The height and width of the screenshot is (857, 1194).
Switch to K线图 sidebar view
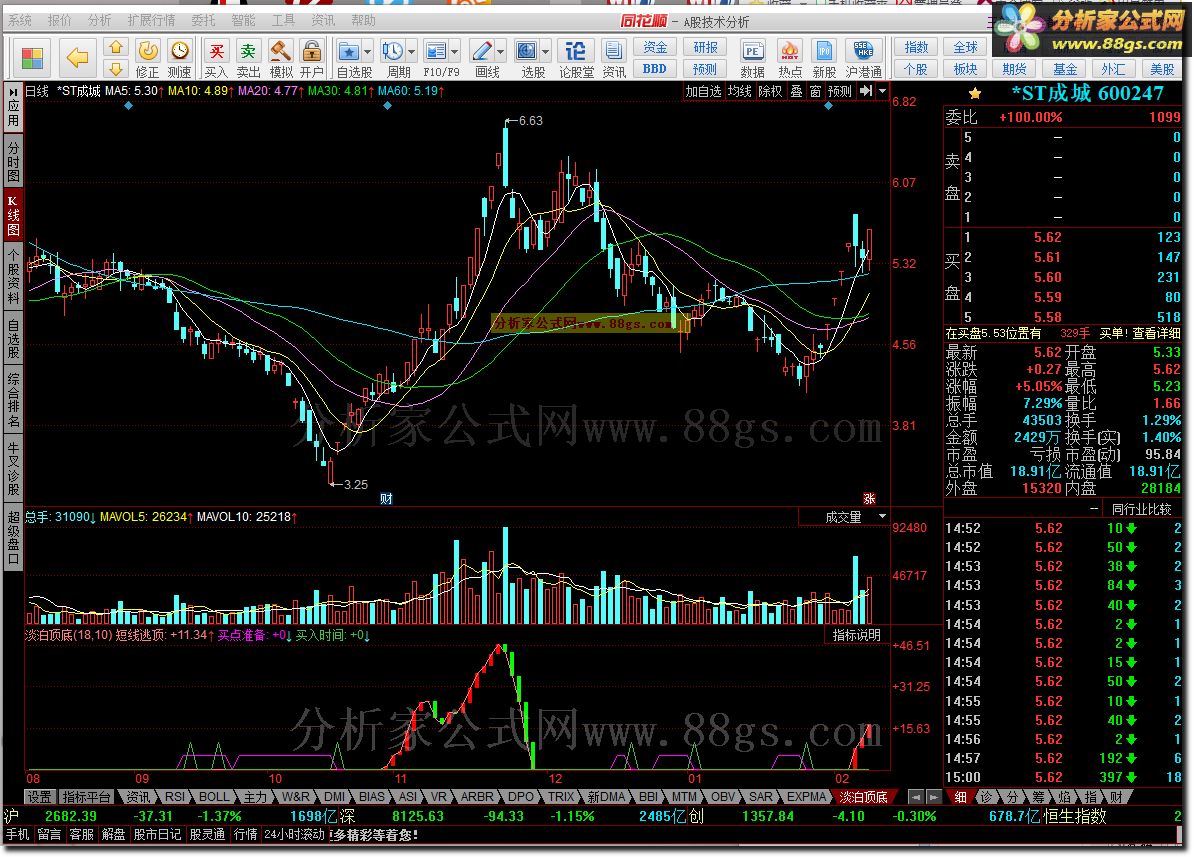tap(14, 214)
